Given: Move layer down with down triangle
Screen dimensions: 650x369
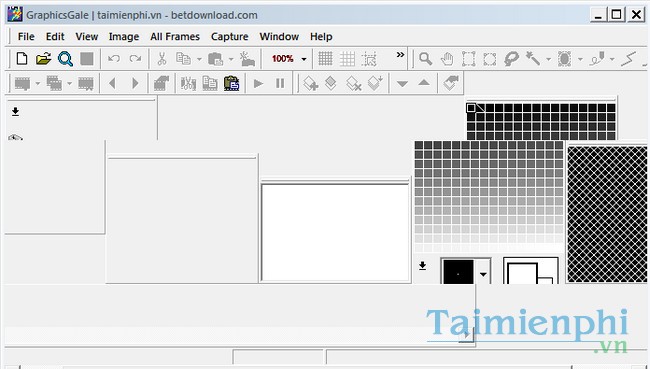Looking at the screenshot, I should [x=402, y=84].
